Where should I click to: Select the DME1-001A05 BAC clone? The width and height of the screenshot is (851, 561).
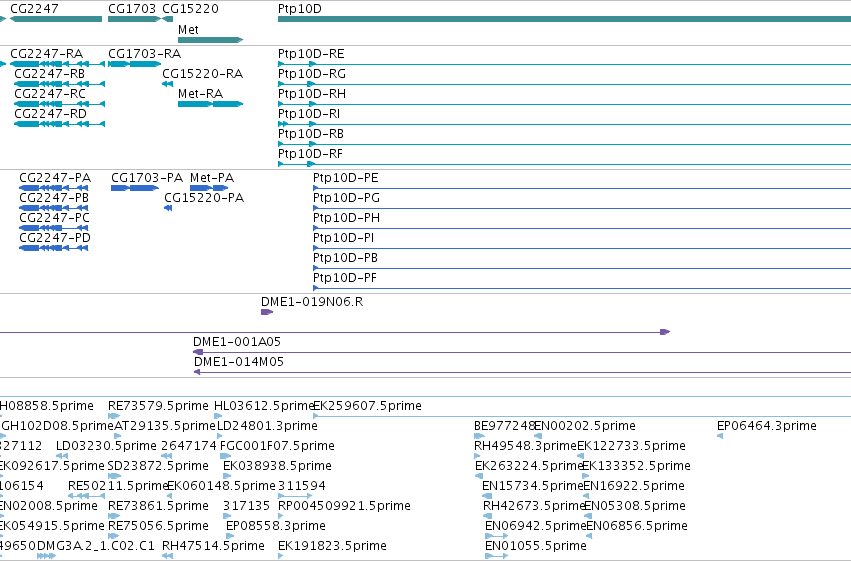522,352
